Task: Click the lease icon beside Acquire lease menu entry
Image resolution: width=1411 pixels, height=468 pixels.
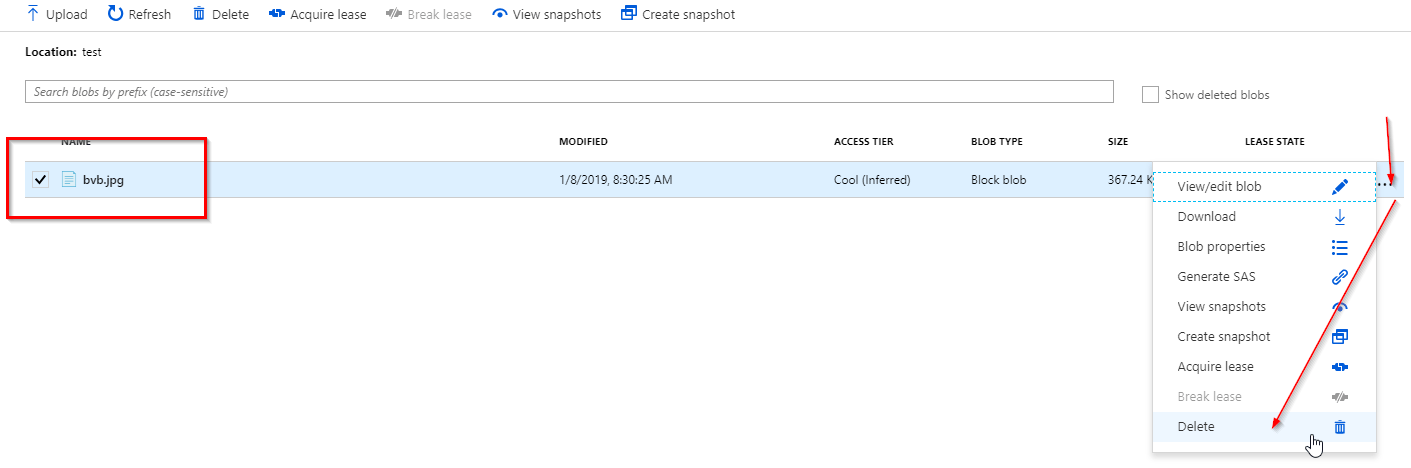Action: 1340,367
